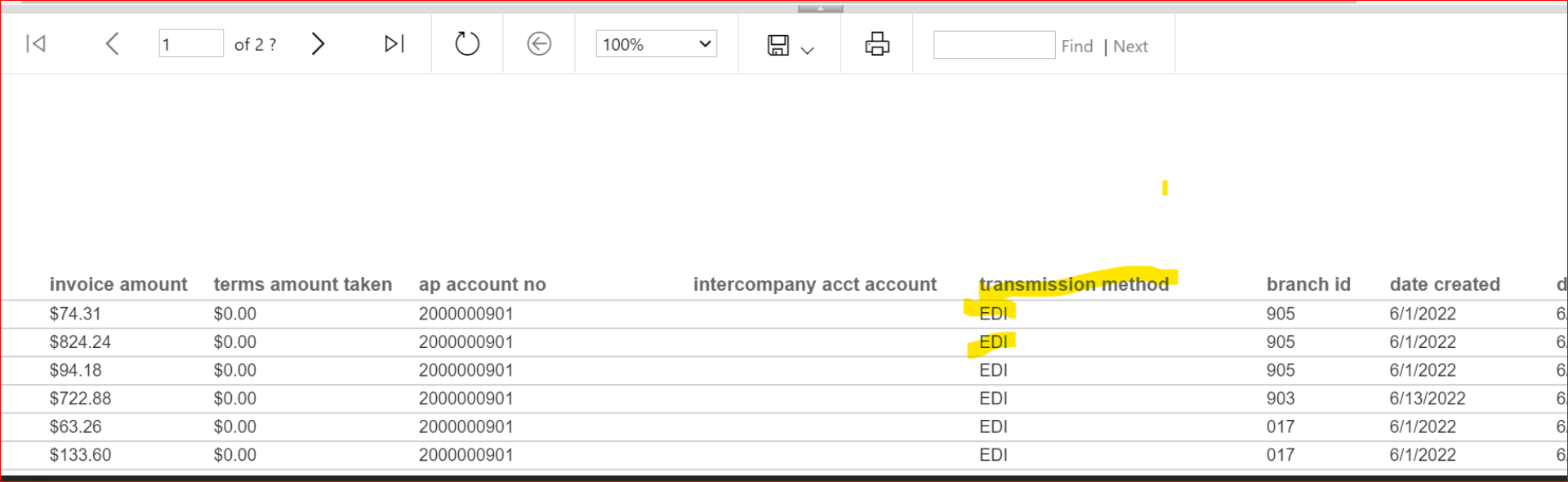Go back to parent report
This screenshot has height=482, width=1568.
(539, 44)
